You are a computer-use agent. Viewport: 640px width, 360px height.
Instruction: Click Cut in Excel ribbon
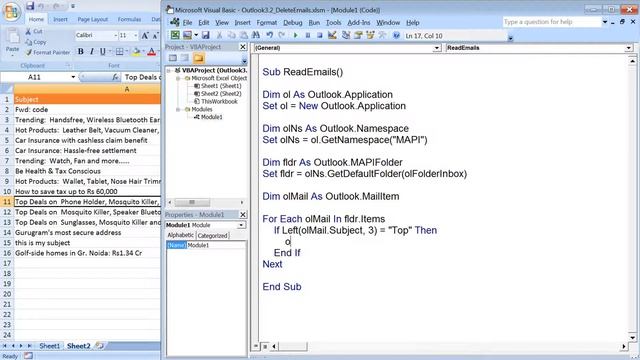click(x=33, y=31)
